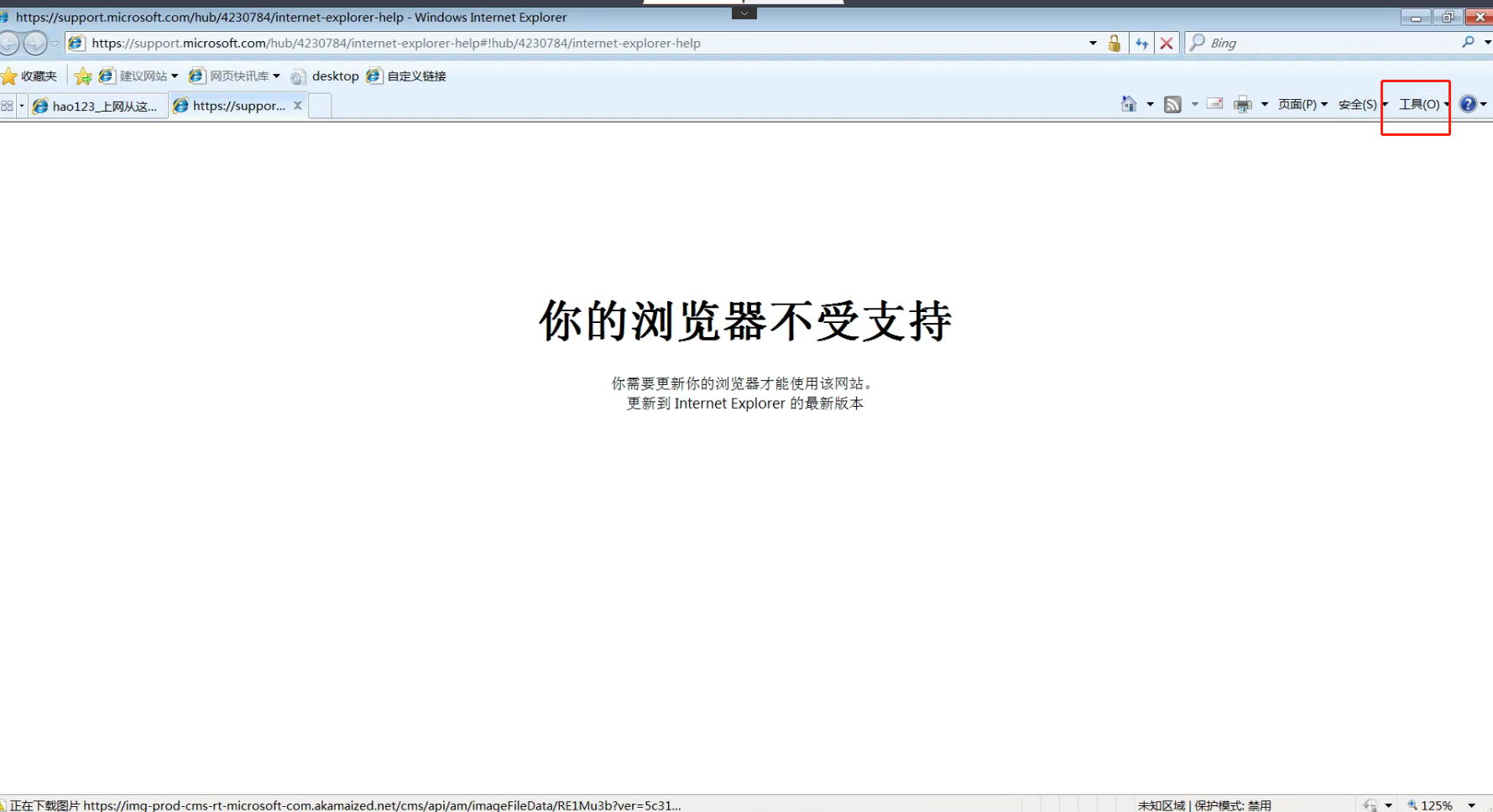This screenshot has width=1493, height=812.
Task: Click the status bar security globe icon
Action: (x=1370, y=805)
